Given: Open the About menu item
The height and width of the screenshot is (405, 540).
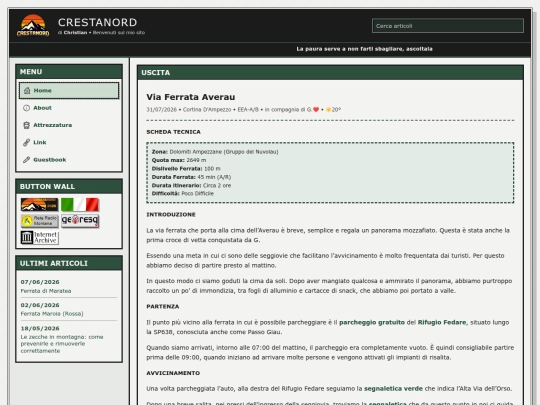Looking at the screenshot, I should (69, 108).
